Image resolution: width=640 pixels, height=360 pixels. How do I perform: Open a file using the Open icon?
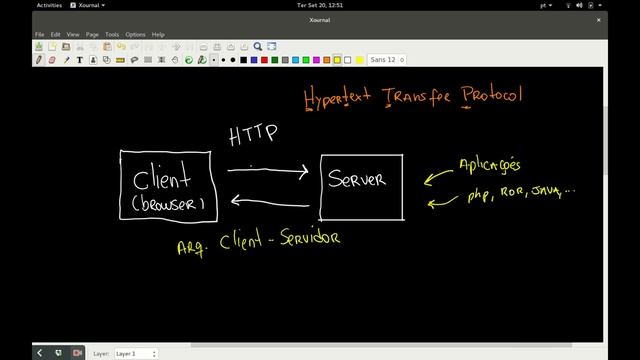point(66,47)
